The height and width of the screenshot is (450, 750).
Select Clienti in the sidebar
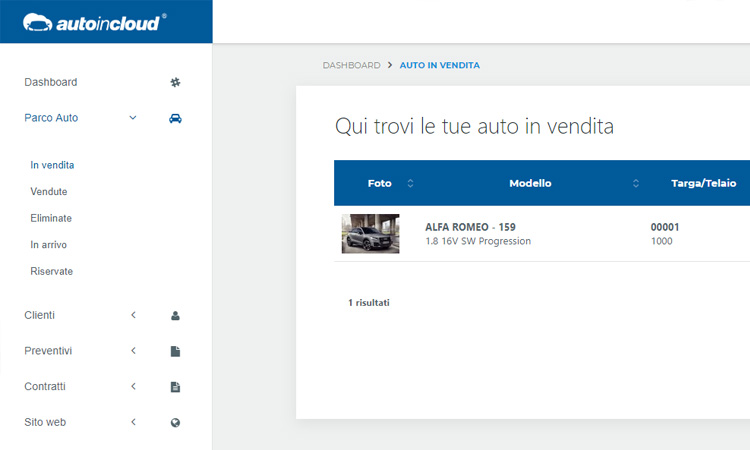click(40, 315)
